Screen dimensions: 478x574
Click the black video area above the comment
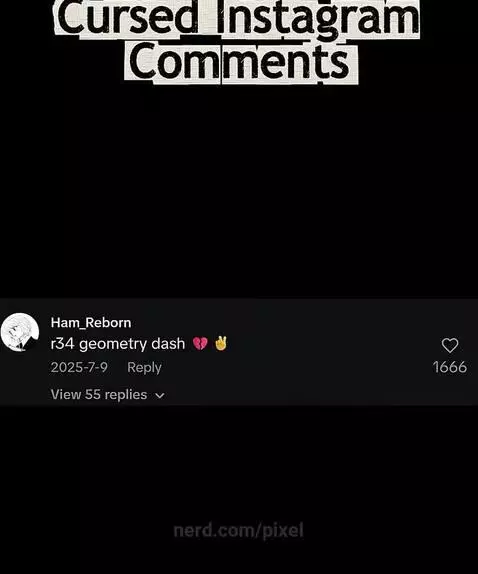pyautogui.click(x=239, y=190)
